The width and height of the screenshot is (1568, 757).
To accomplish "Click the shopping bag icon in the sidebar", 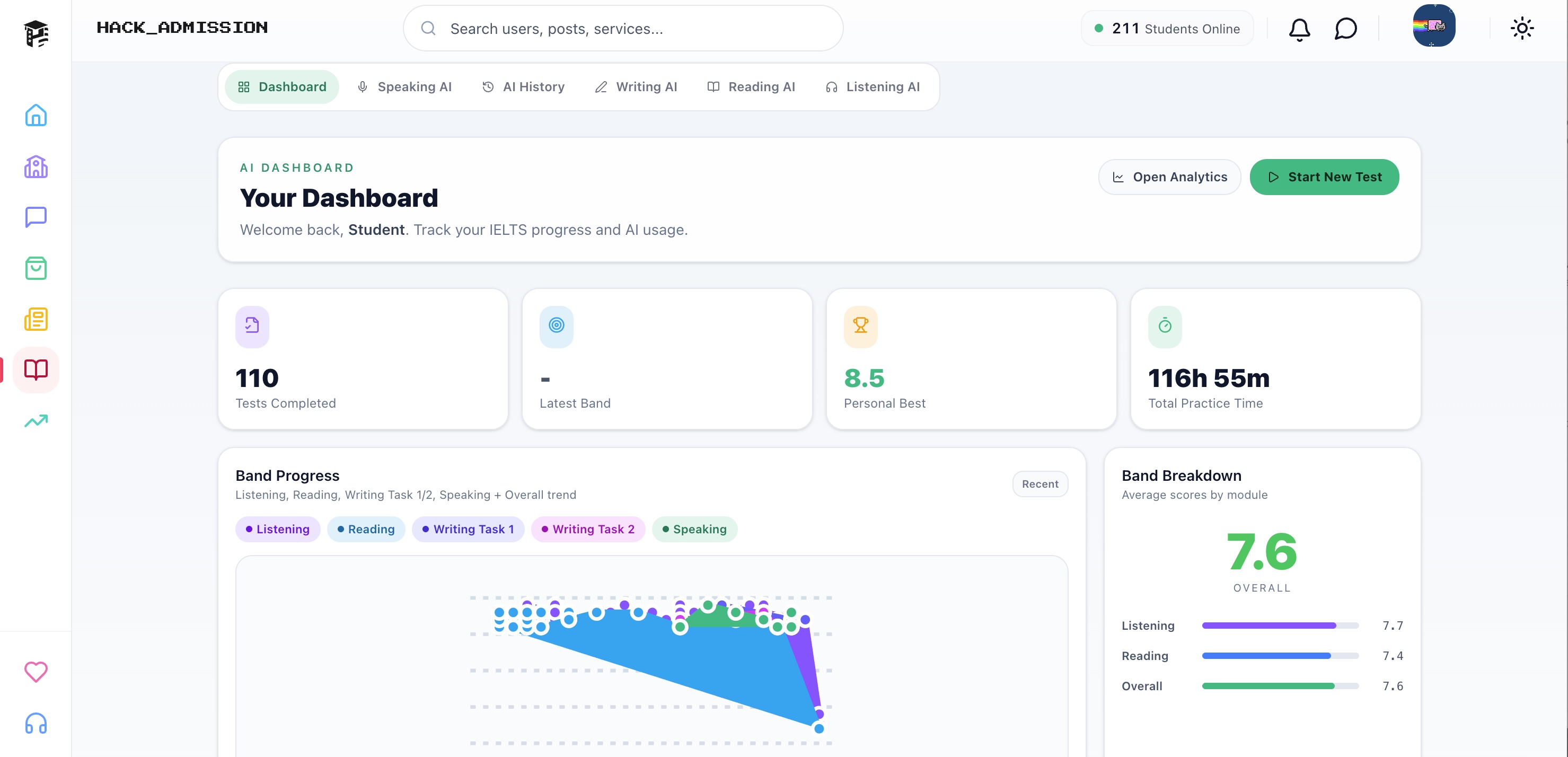I will pos(36,268).
